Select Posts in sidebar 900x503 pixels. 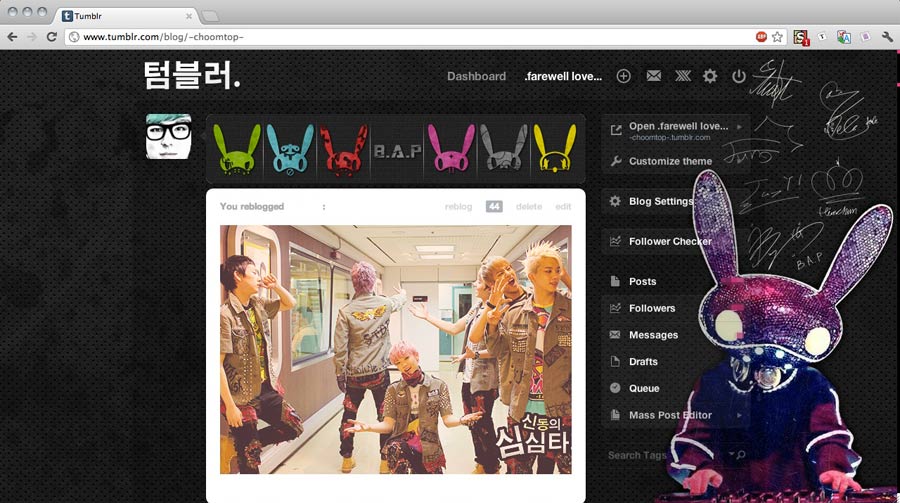642,281
